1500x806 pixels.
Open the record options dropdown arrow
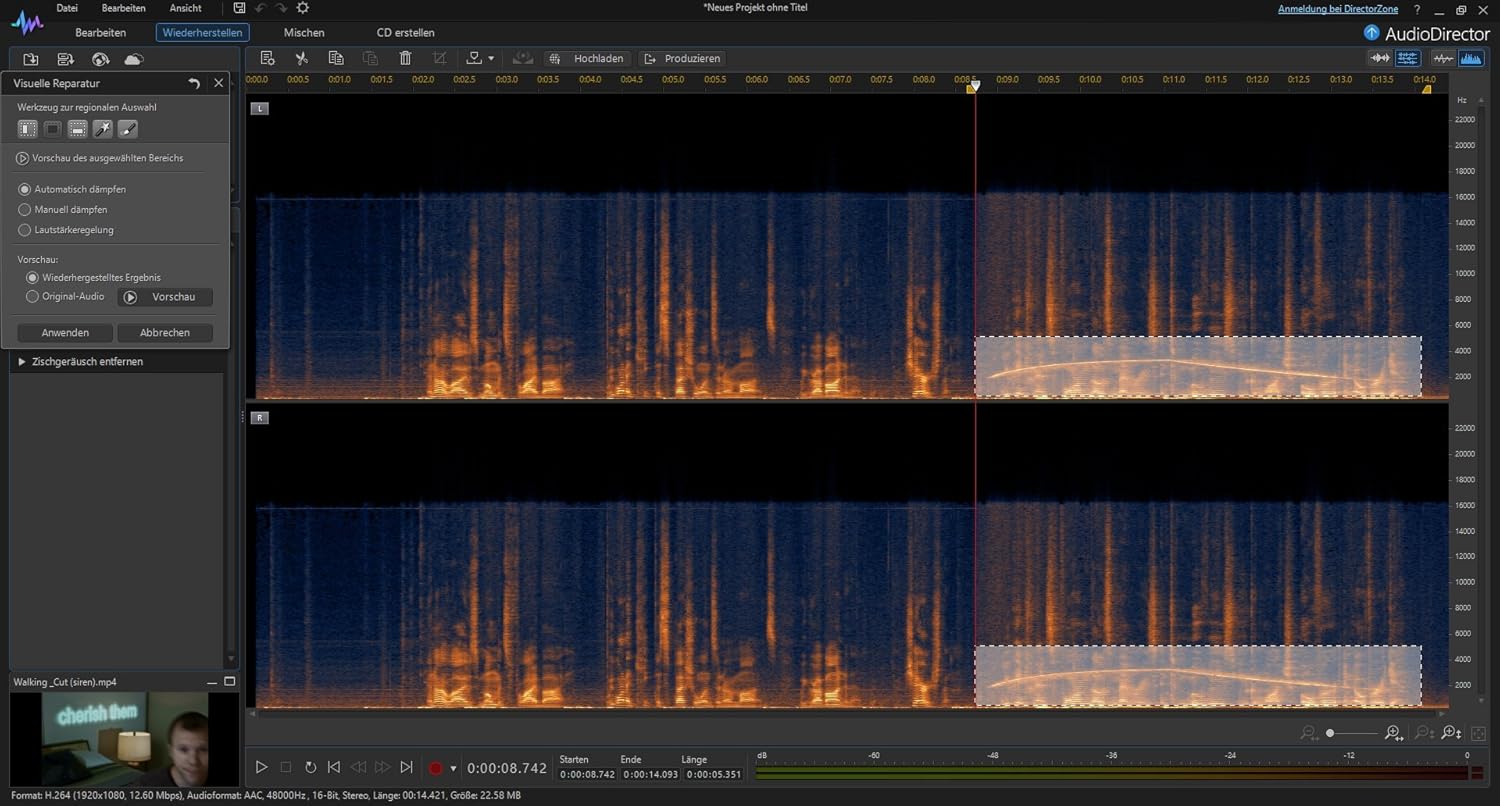point(453,768)
